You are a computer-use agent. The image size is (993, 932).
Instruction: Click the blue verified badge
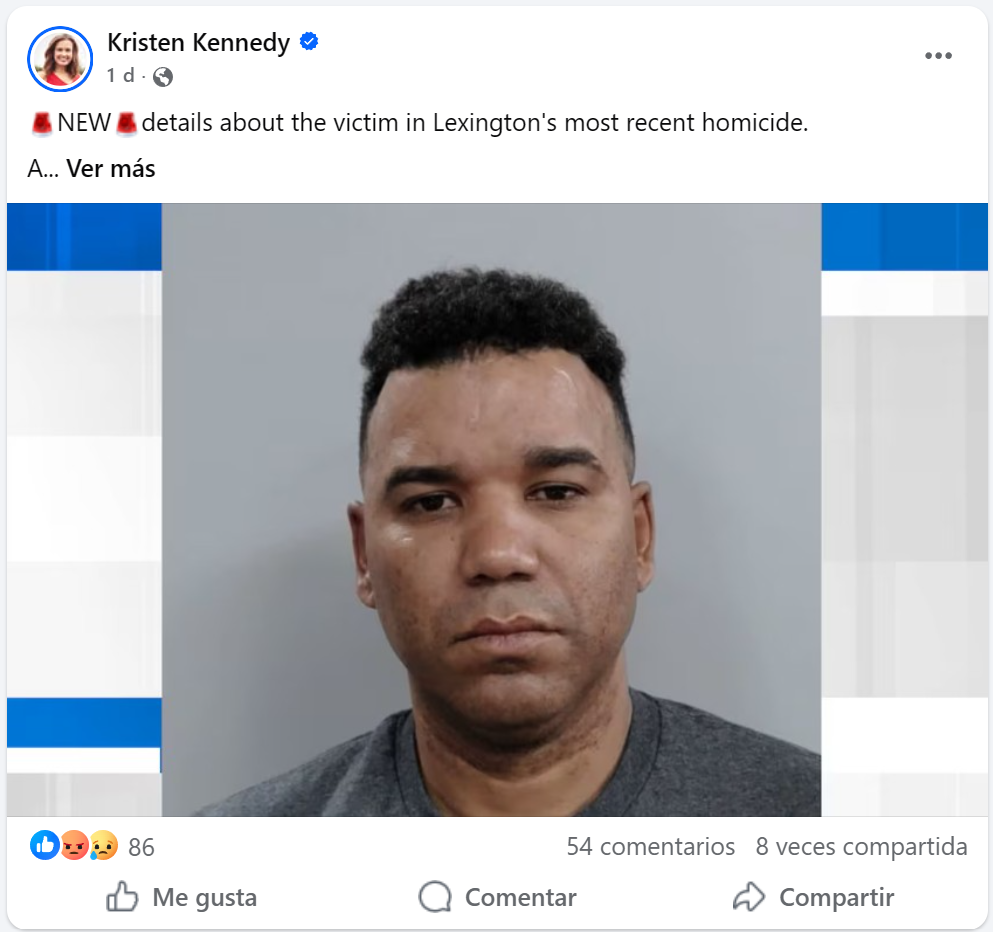click(309, 42)
